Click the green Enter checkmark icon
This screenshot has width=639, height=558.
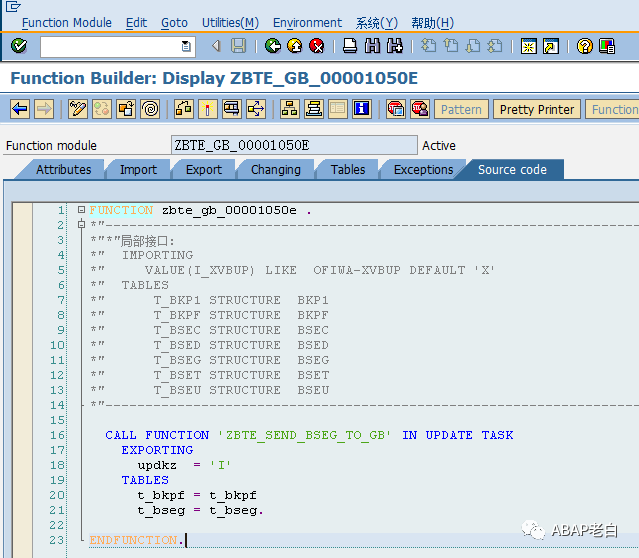[19, 46]
